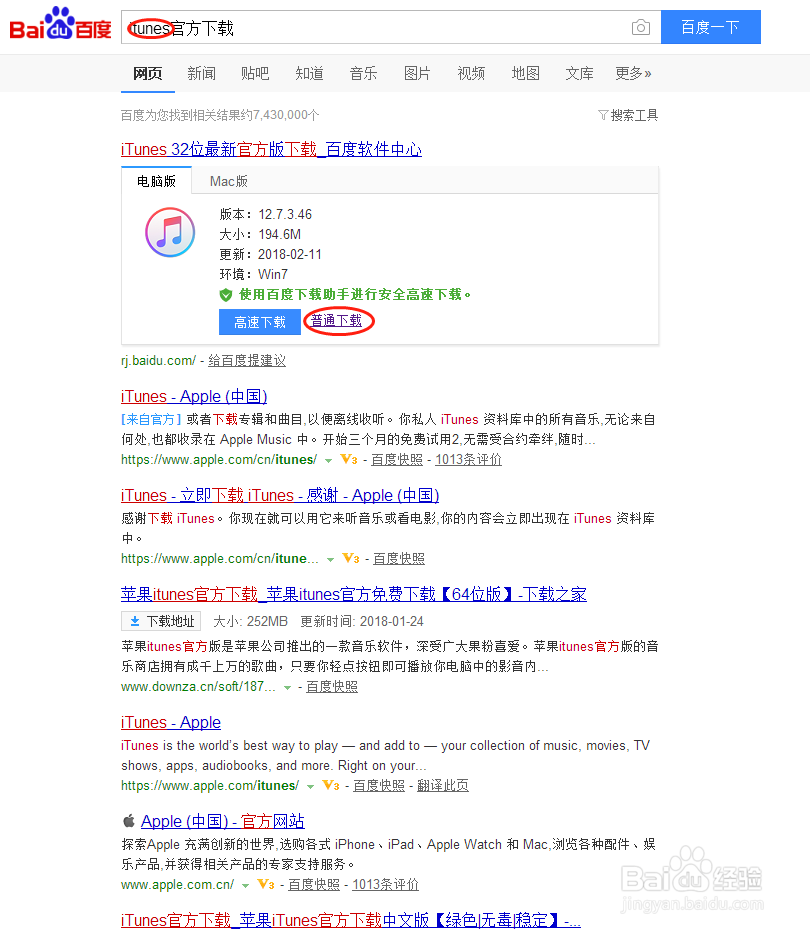Switch to the 图片 search tab
Viewport: 810px width, 932px height.
[x=417, y=73]
